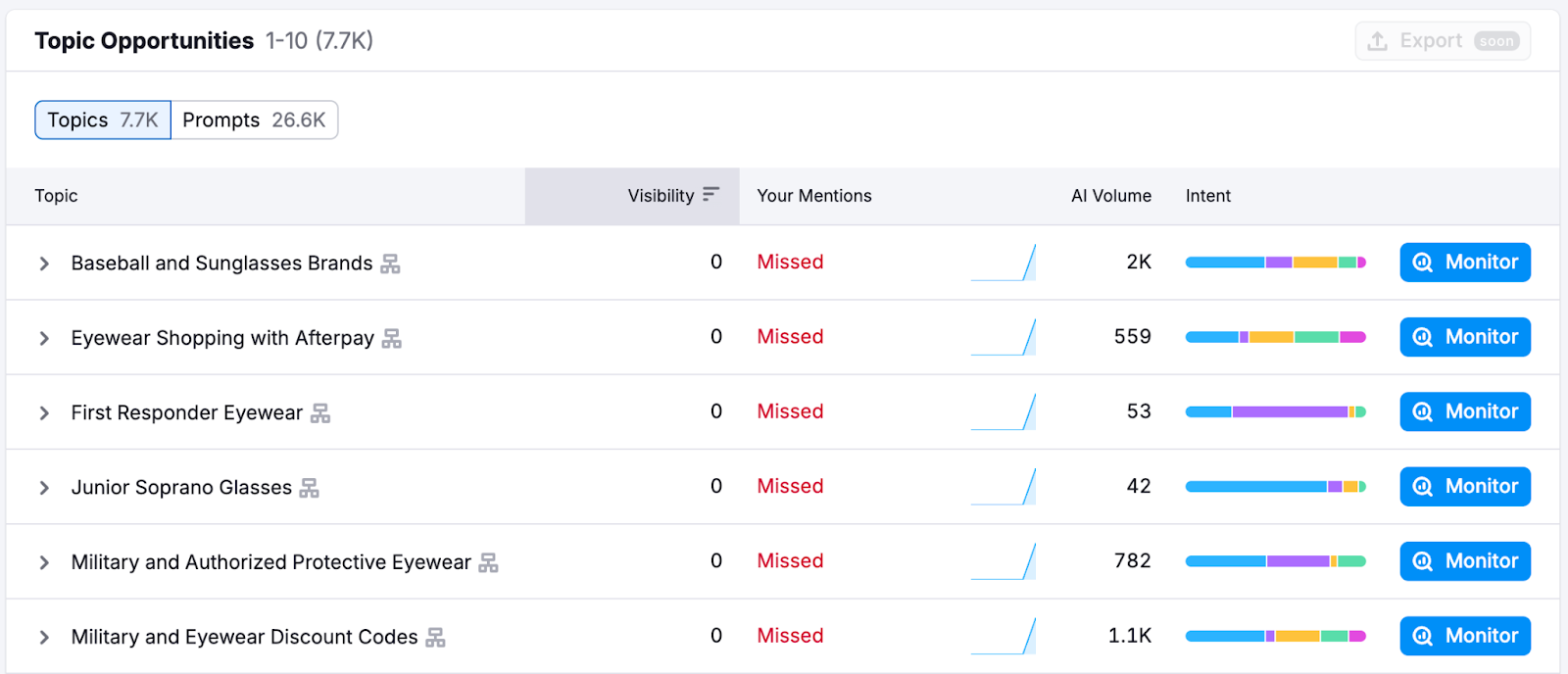Click cluster icon next to Eyewear Shopping with Afterpay
Screen dimensions: 1568x674
pyautogui.click(x=392, y=339)
